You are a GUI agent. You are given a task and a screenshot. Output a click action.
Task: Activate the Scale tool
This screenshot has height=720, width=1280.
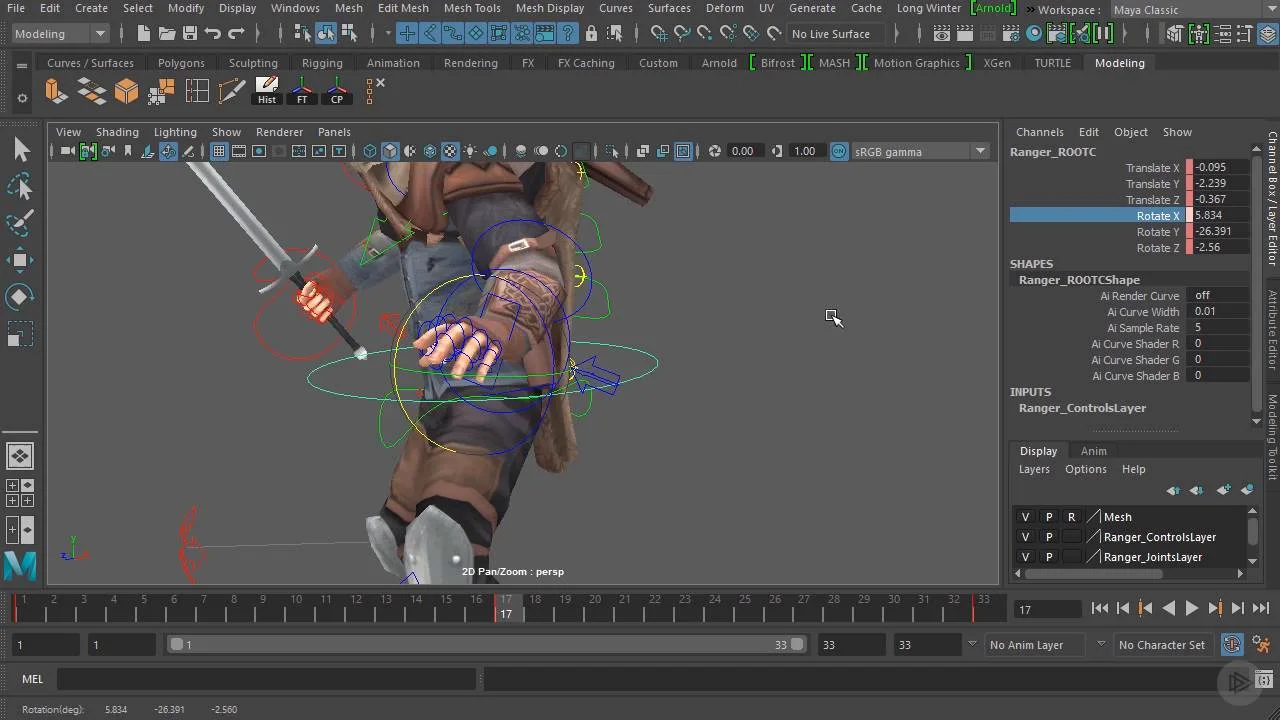click(20, 334)
